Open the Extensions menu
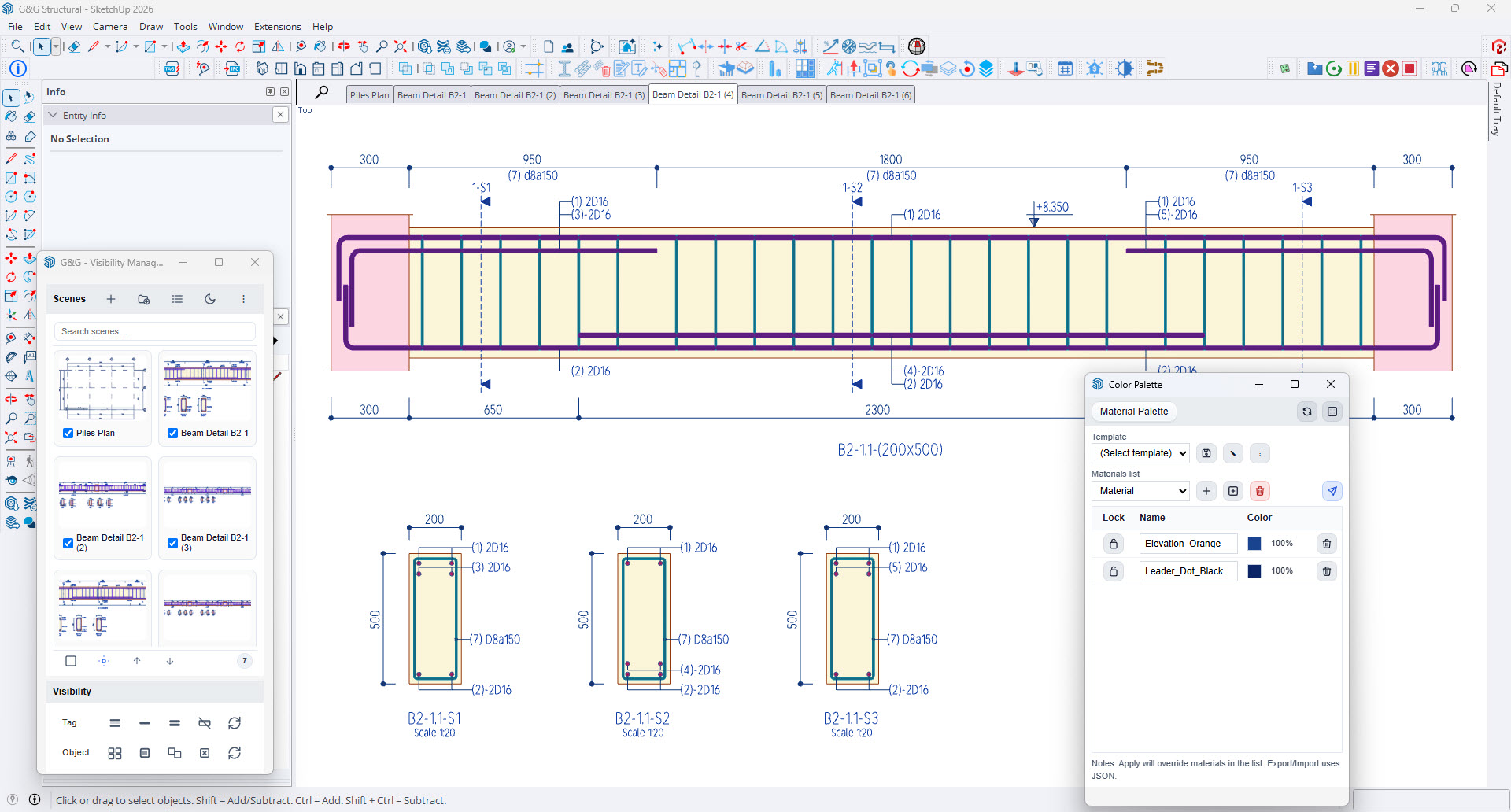The image size is (1511, 812). [277, 26]
